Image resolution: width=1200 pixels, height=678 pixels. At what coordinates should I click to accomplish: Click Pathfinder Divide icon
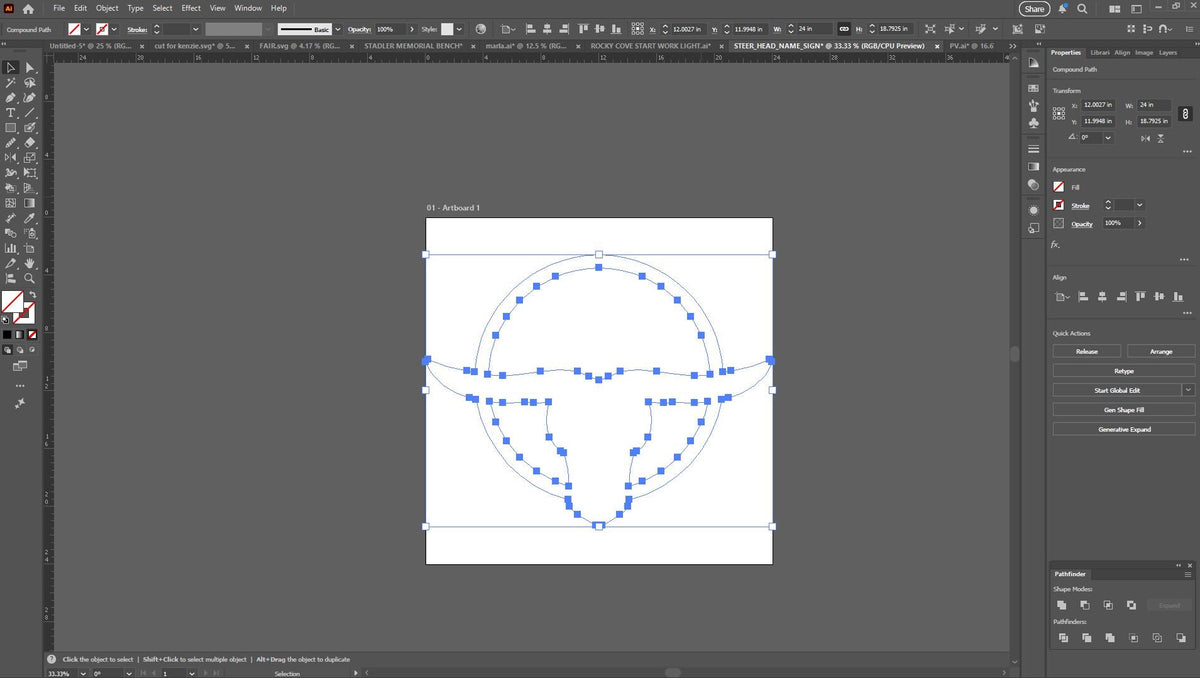(1062, 637)
